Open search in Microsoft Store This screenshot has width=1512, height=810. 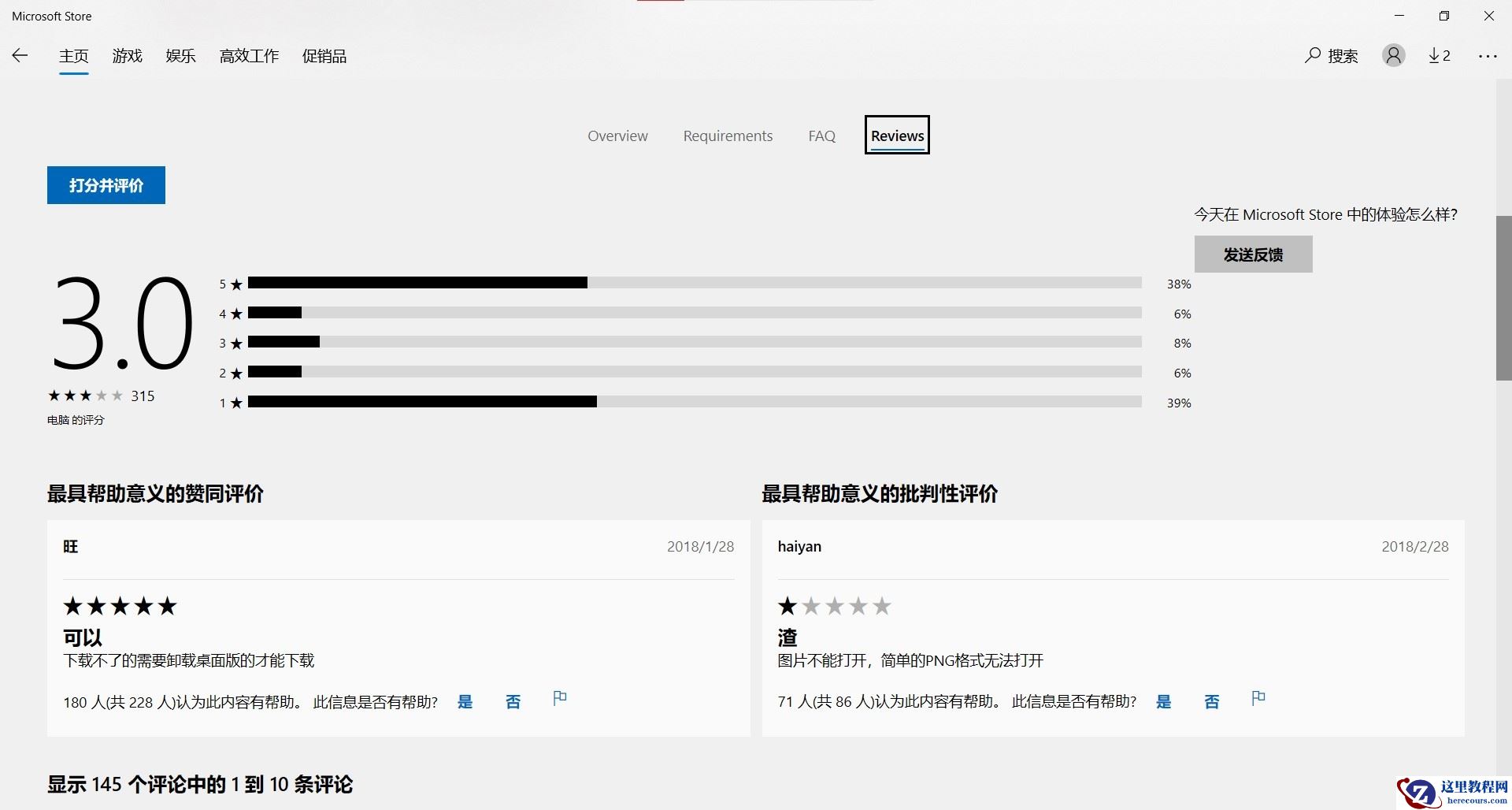(x=1332, y=55)
